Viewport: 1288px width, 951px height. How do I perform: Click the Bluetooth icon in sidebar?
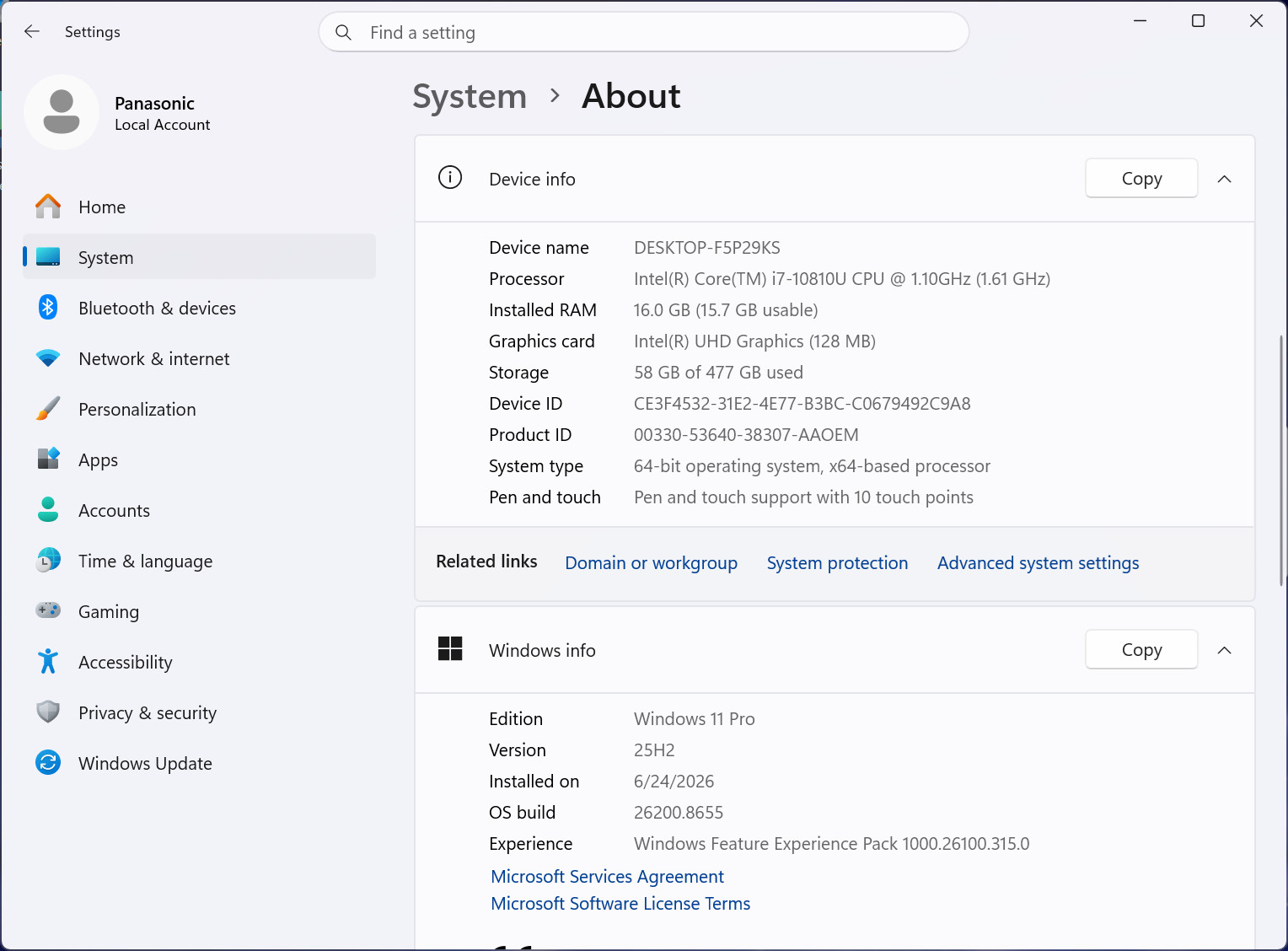(48, 308)
